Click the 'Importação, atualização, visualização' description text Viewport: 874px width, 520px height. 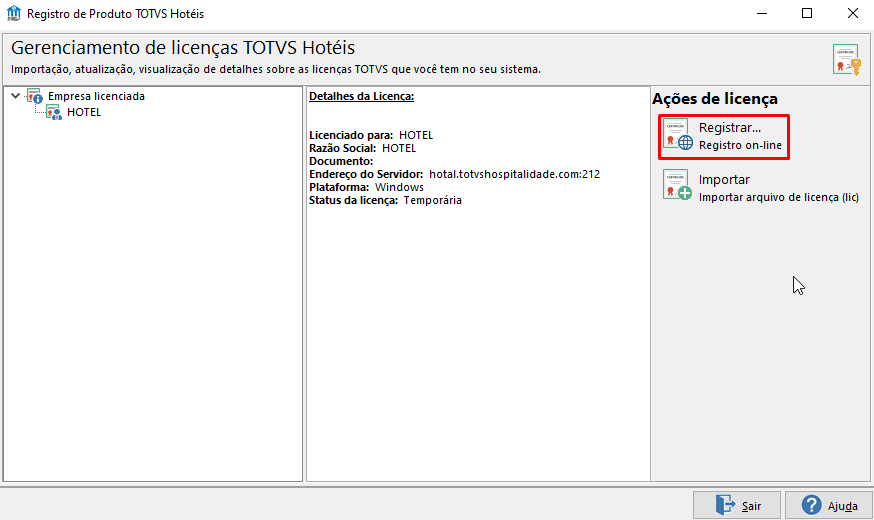[276, 70]
